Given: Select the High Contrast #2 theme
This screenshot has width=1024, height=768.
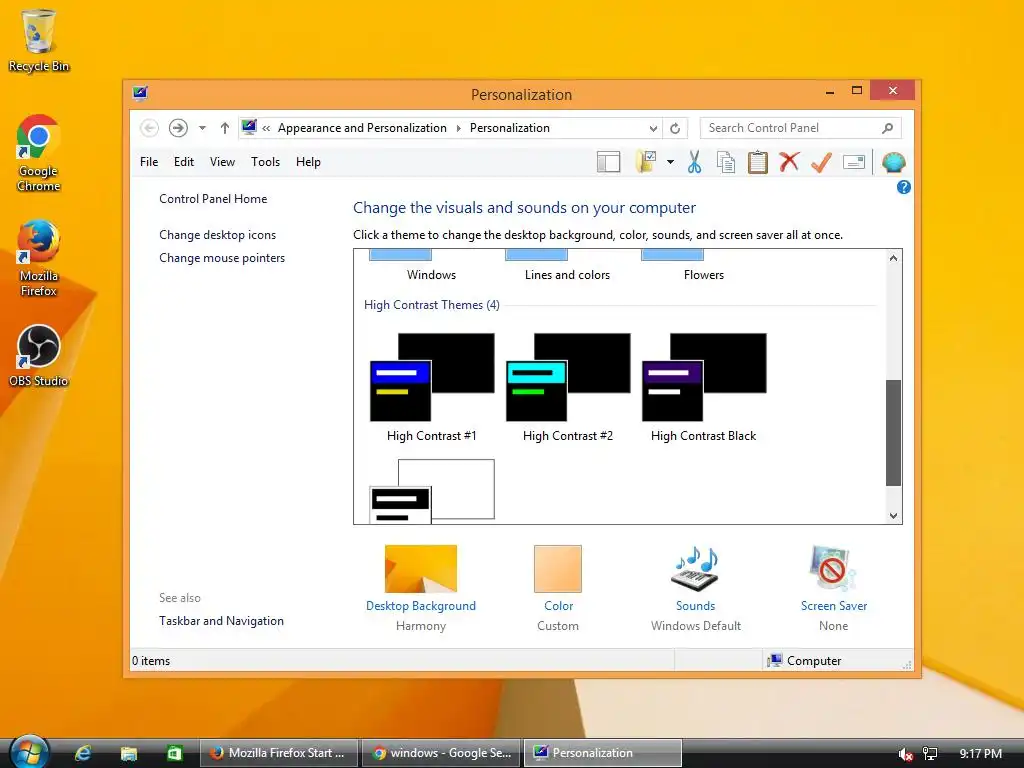Looking at the screenshot, I should (x=568, y=387).
